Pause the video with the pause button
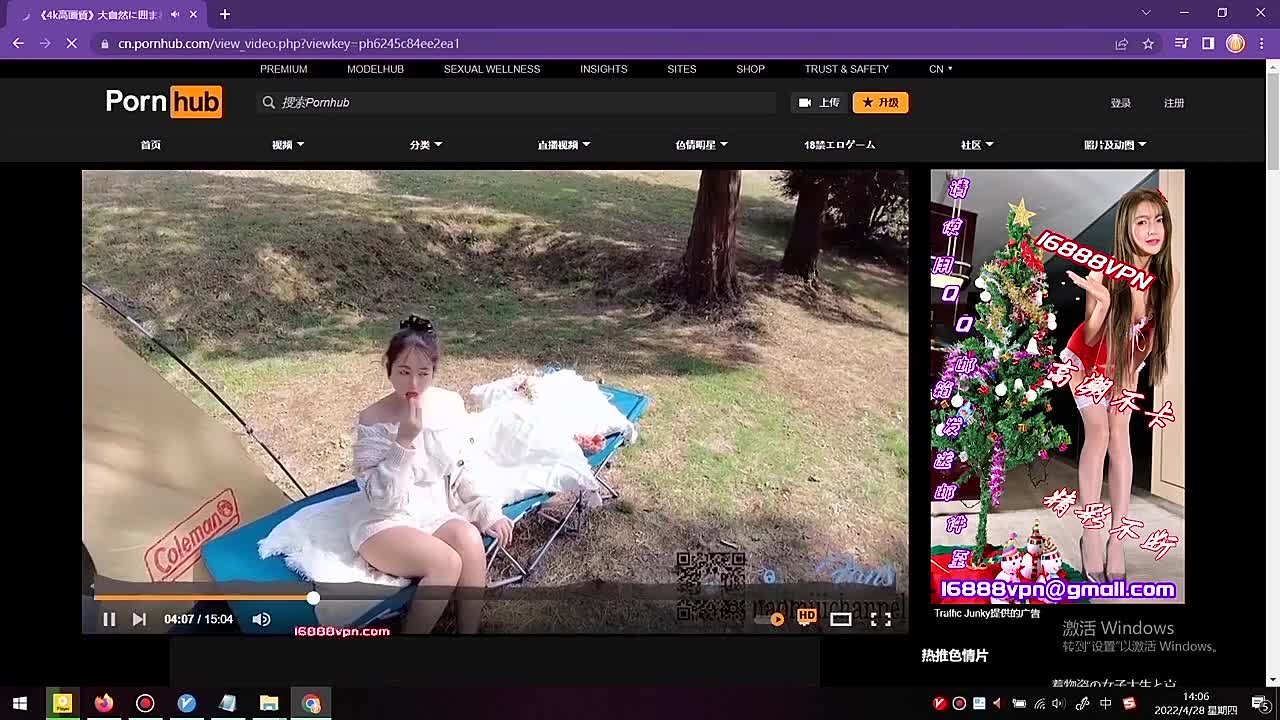 pos(109,619)
